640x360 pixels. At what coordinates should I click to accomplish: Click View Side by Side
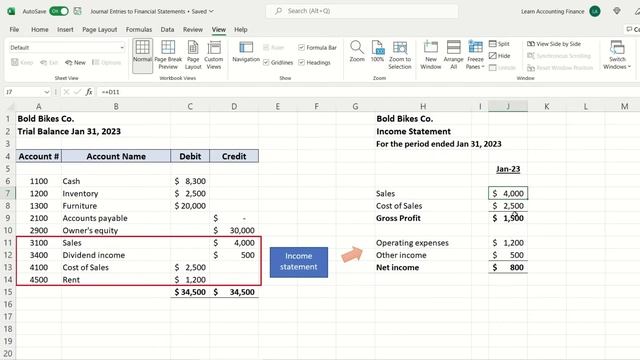(x=554, y=44)
